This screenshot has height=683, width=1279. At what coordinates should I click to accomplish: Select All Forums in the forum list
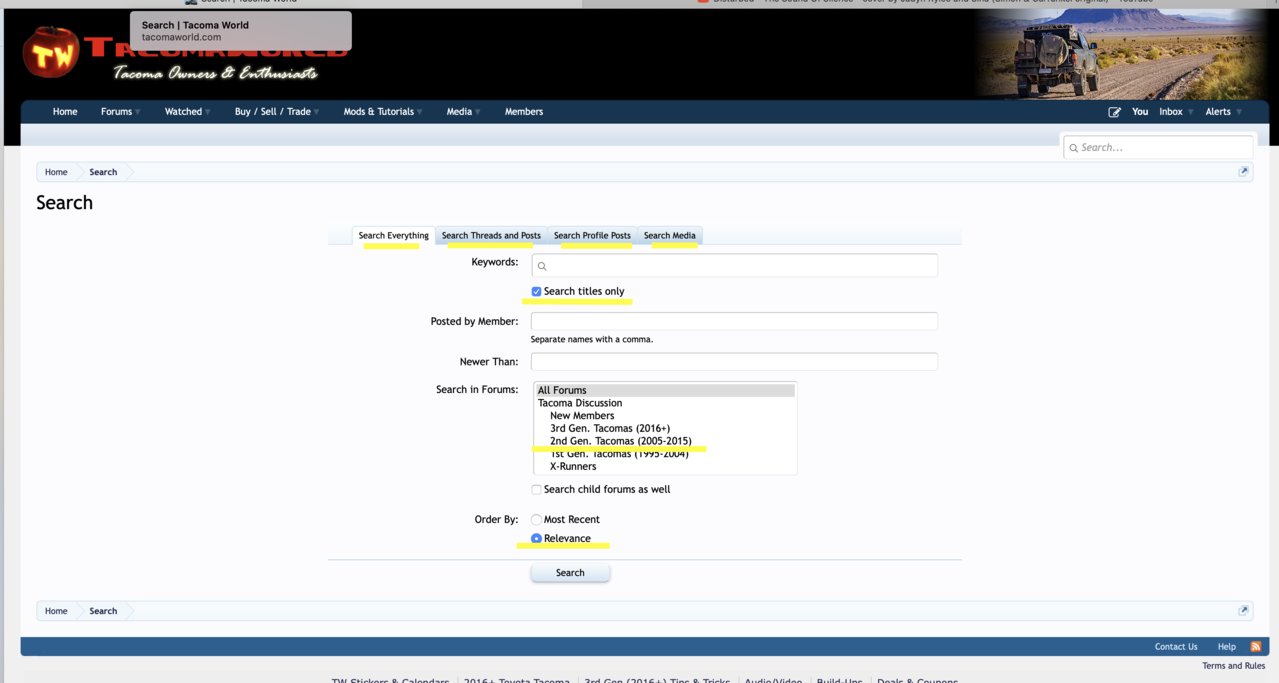click(x=665, y=391)
